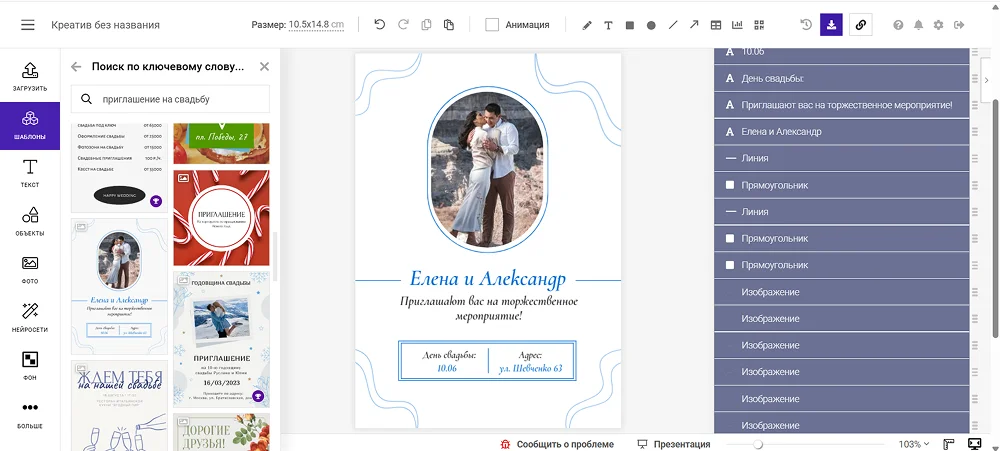Add a QR code using the toolbar icon
This screenshot has width=1000, height=451.
click(760, 25)
